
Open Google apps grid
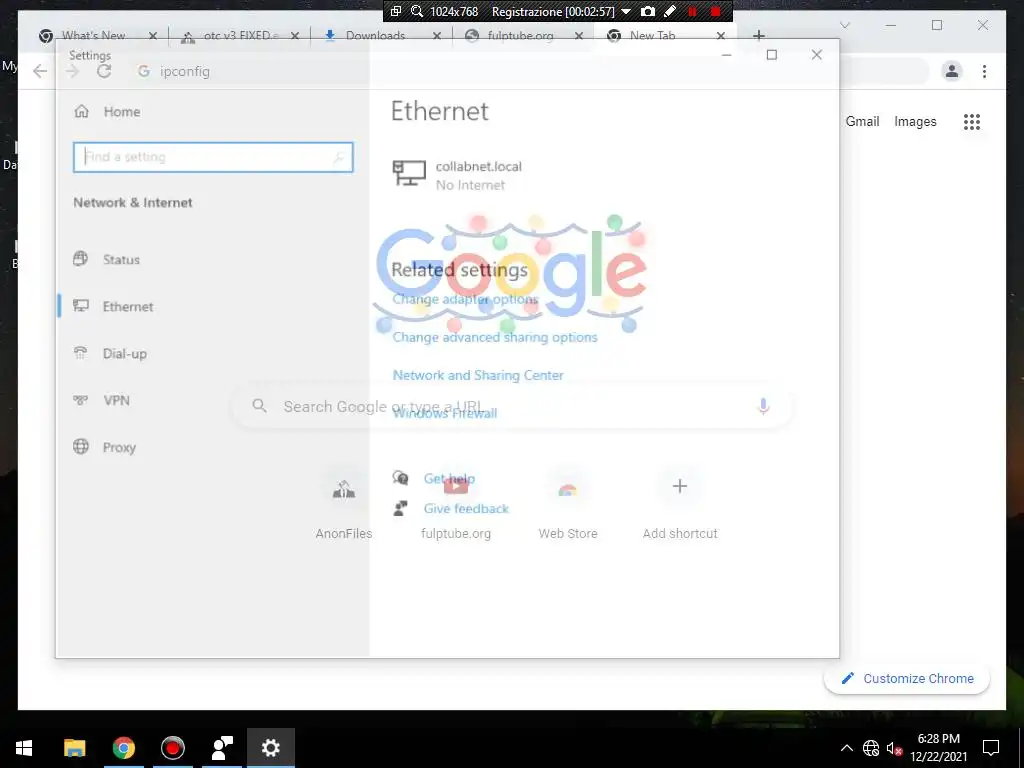pos(972,121)
